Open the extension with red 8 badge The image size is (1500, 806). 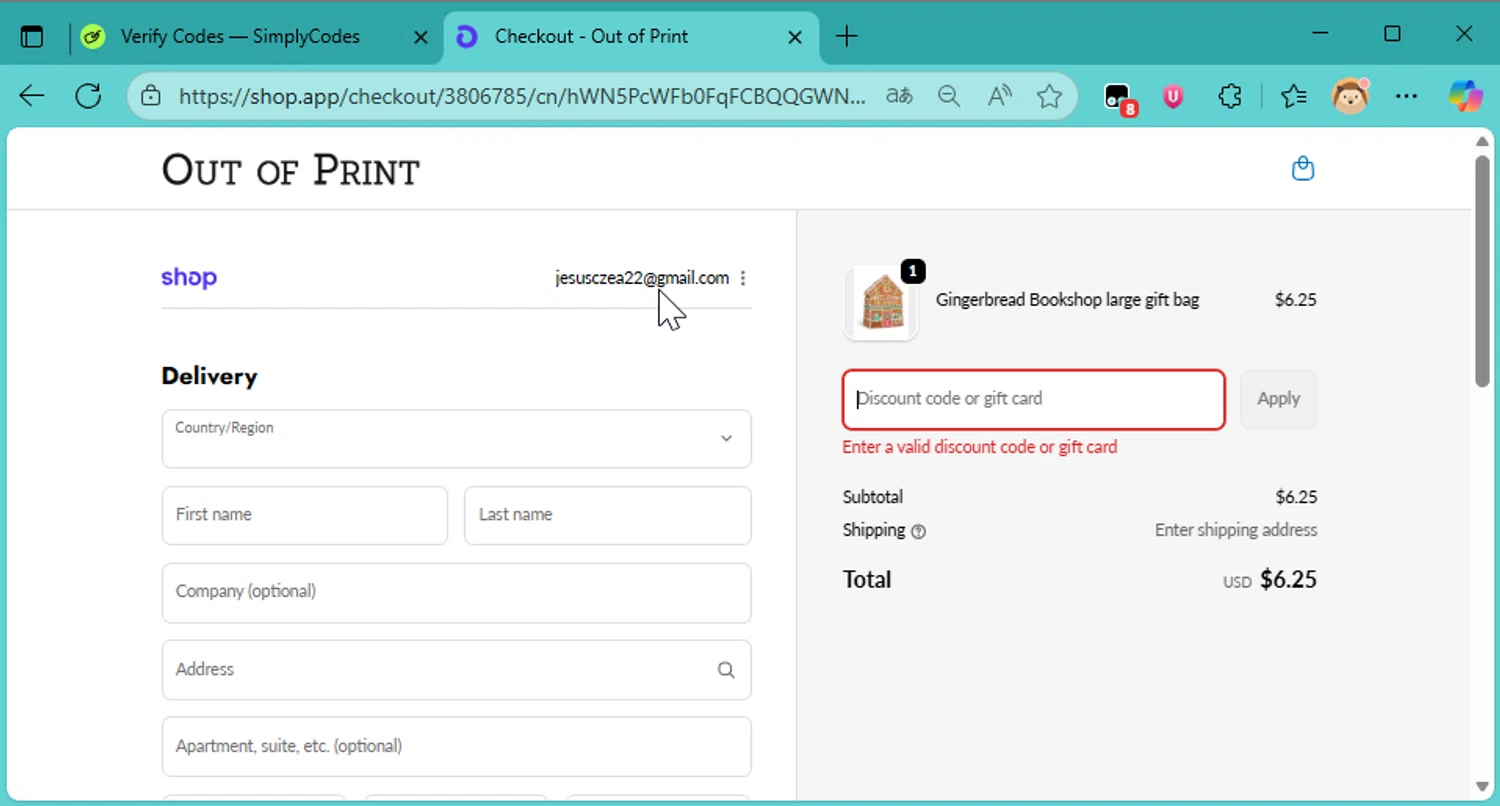pyautogui.click(x=1119, y=97)
